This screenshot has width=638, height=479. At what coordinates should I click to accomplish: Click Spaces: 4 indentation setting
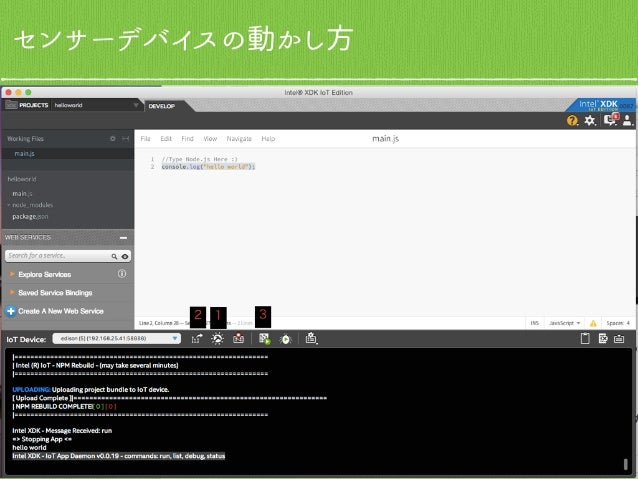pos(618,323)
